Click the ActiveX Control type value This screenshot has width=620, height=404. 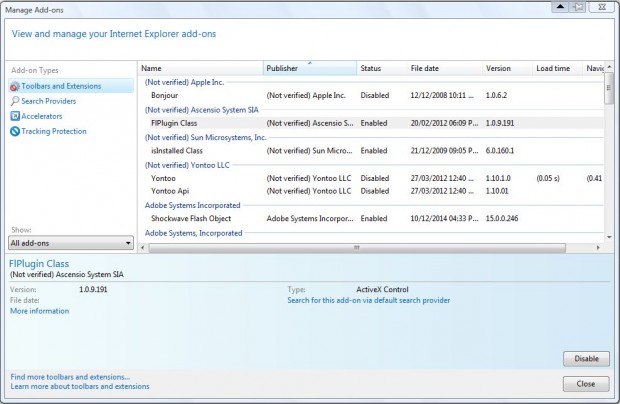pyautogui.click(x=382, y=289)
